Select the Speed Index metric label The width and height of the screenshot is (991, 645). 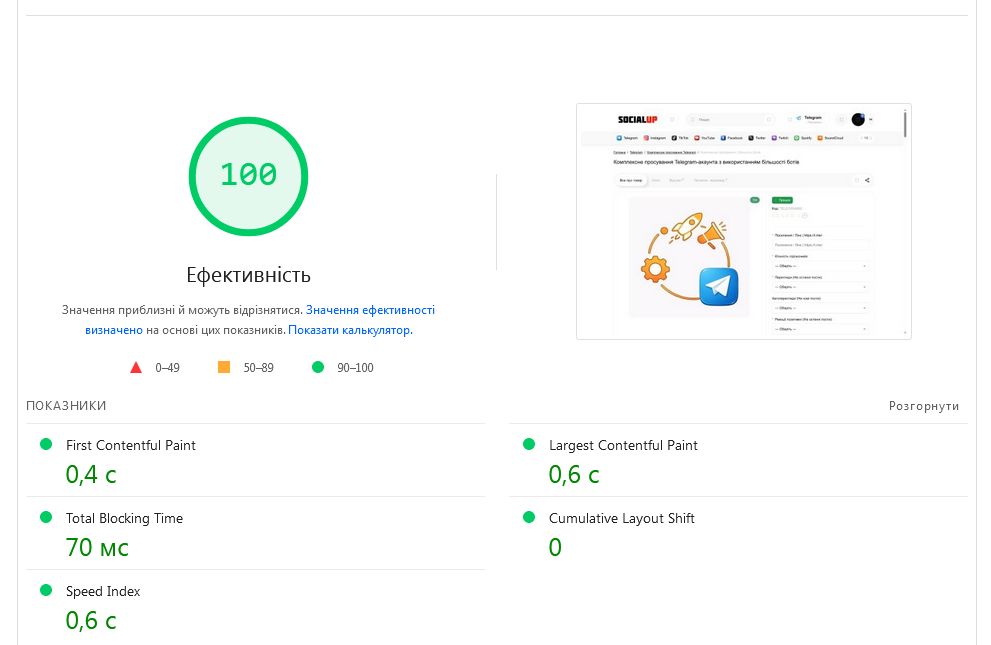pyautogui.click(x=103, y=591)
